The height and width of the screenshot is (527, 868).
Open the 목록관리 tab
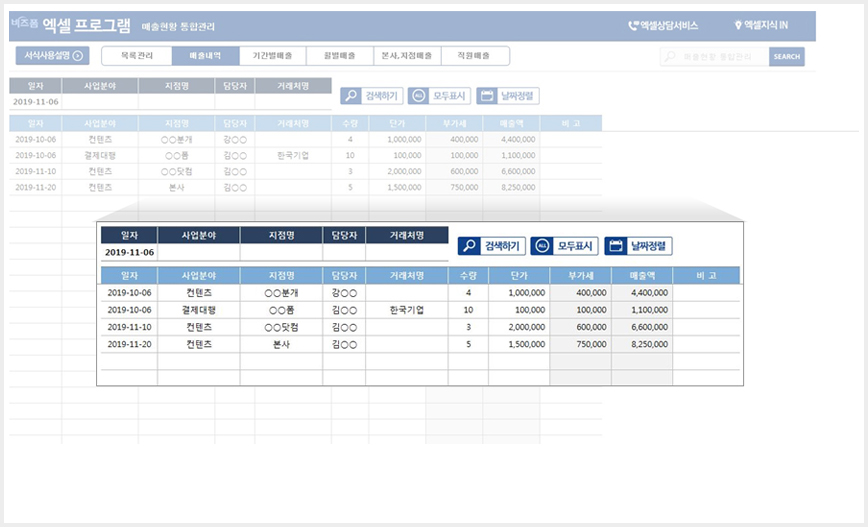(137, 56)
